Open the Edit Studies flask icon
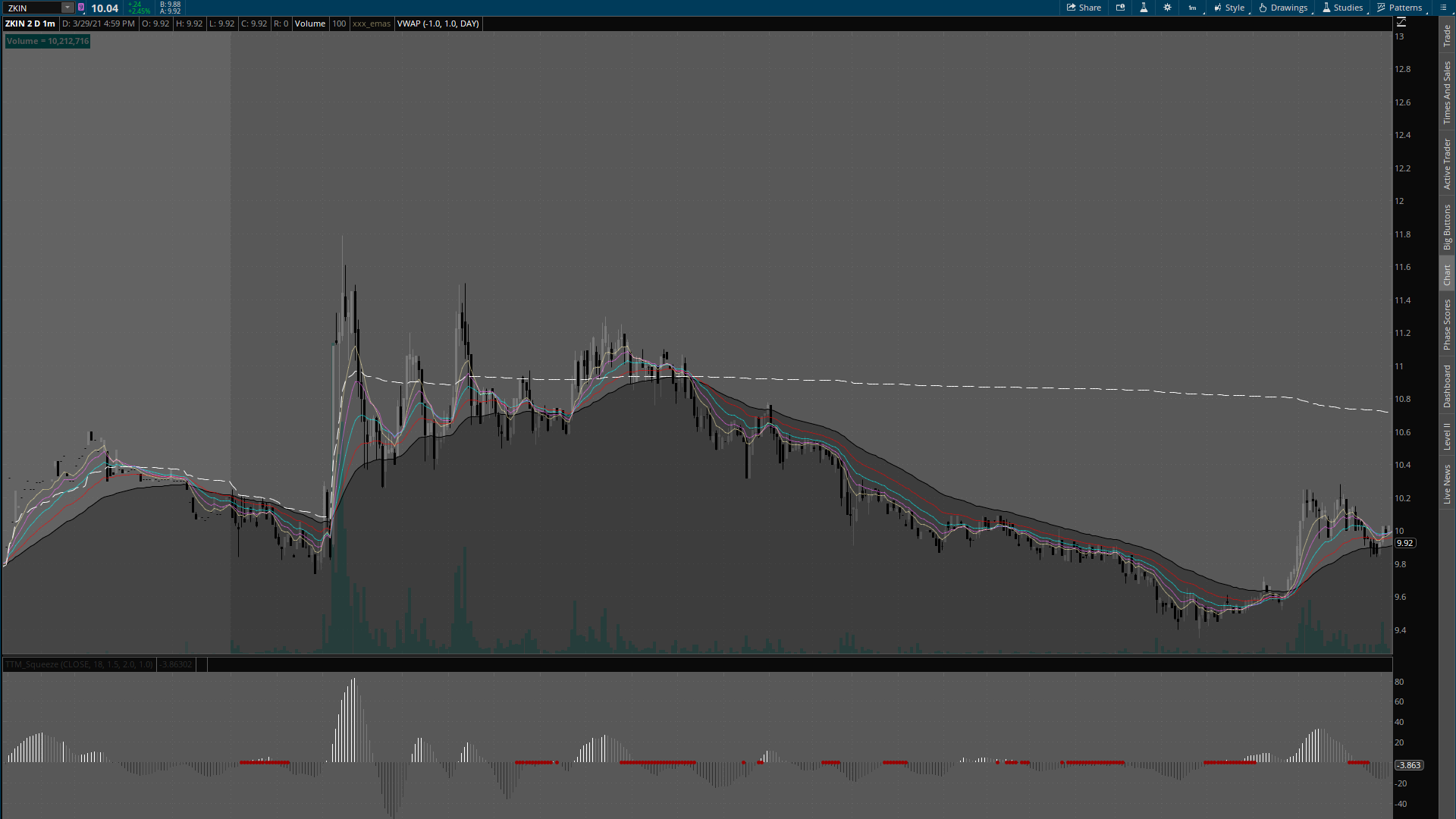The width and height of the screenshot is (1456, 819). (x=1144, y=8)
